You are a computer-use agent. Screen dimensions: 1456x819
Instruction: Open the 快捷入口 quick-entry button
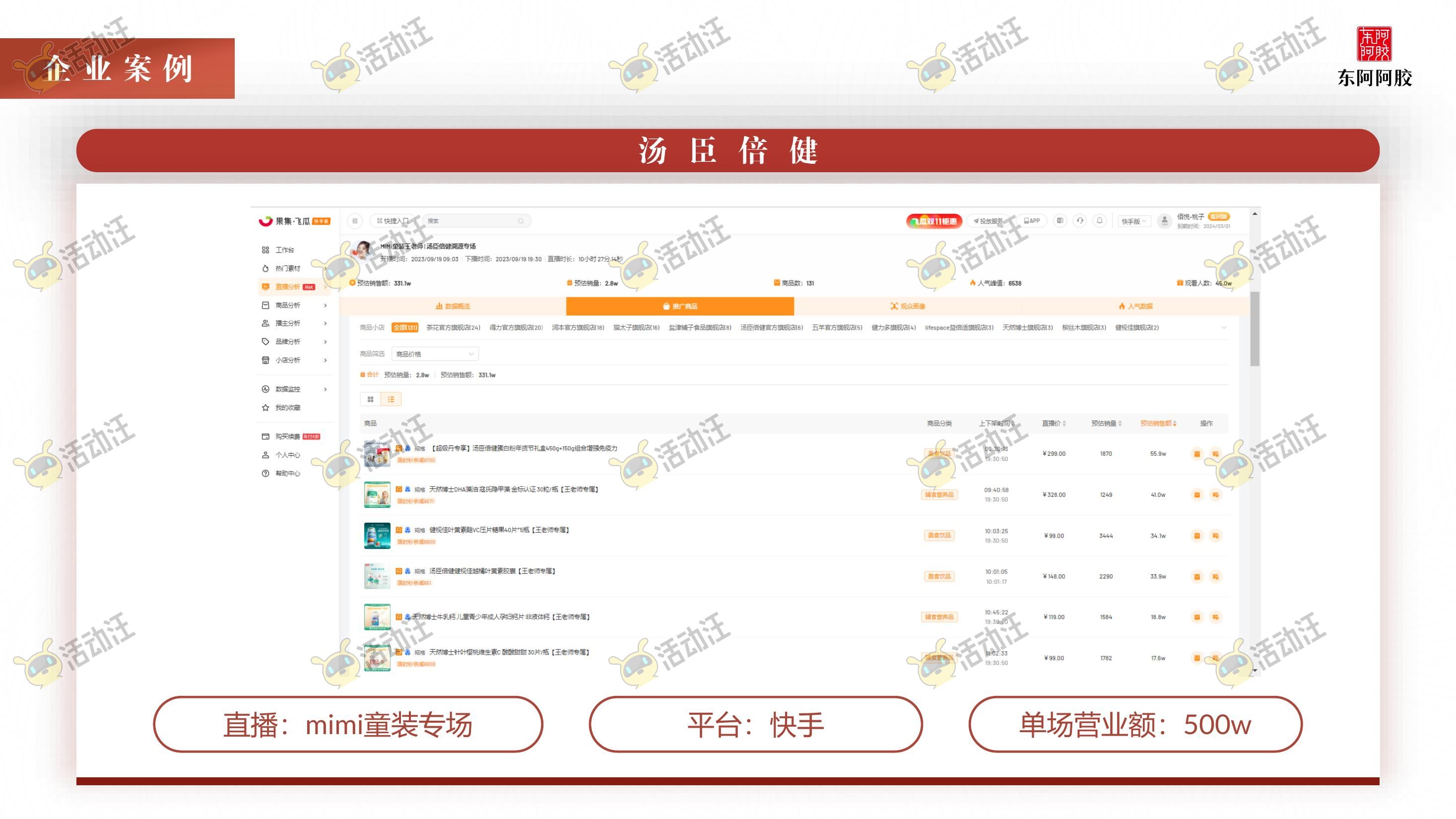(x=393, y=221)
